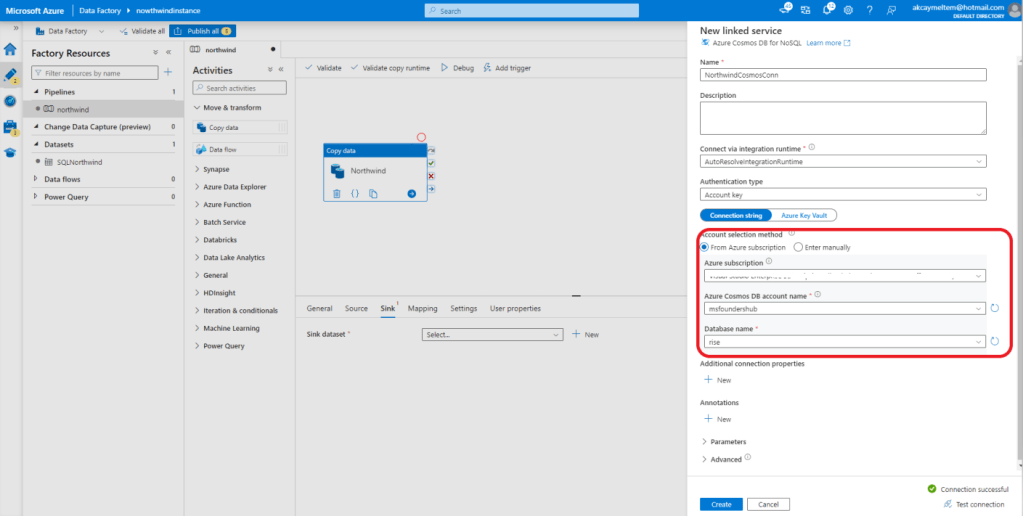Switch to the Mapping tab

[x=422, y=309]
